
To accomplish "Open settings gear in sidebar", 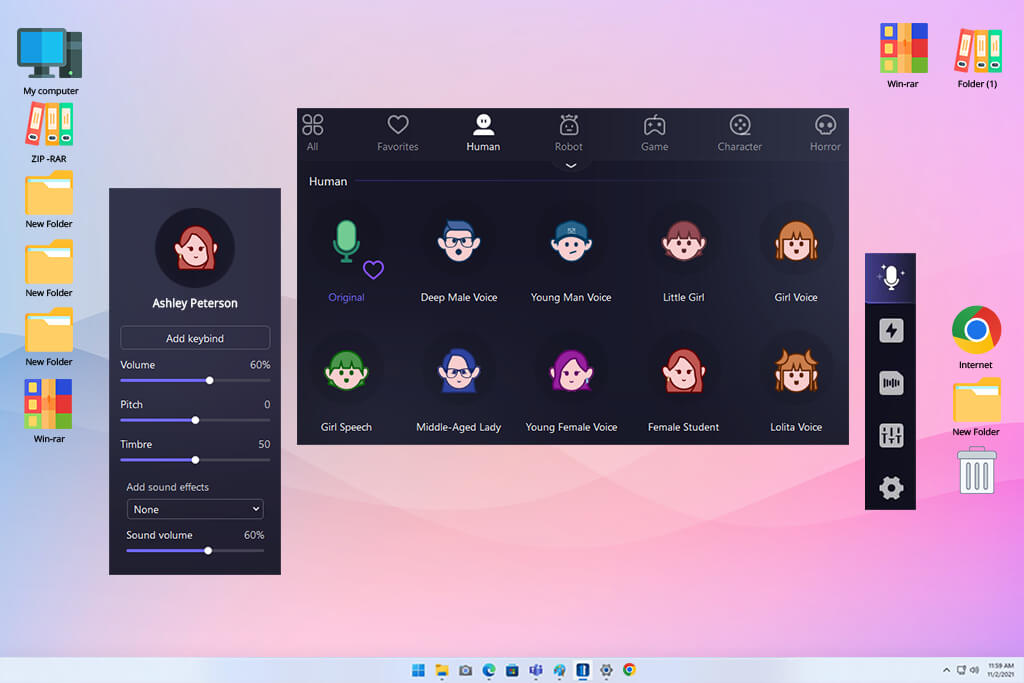I will point(890,487).
